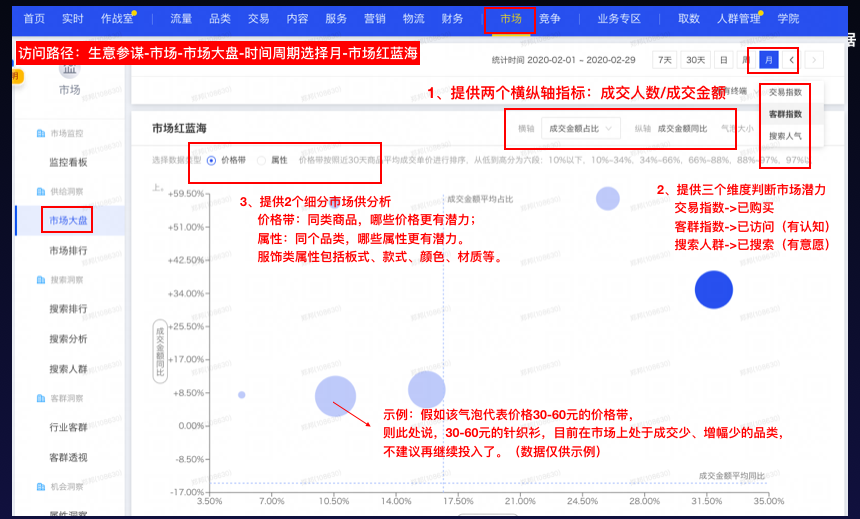Choose 搜索人气 from the dropdown list
The image size is (860, 519).
tap(784, 136)
